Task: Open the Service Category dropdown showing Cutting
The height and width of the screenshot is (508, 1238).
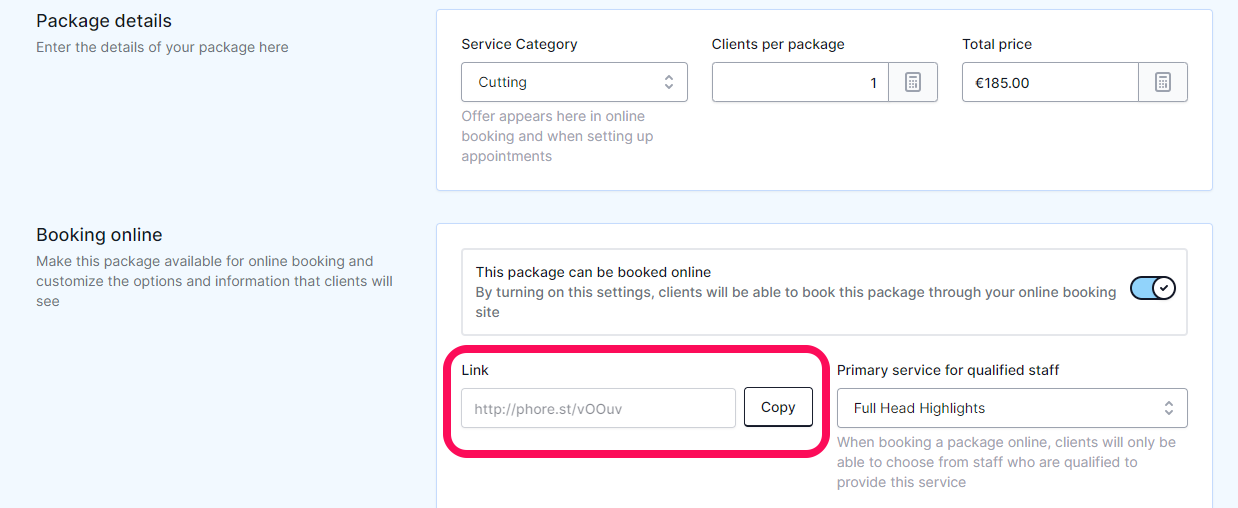Action: [574, 82]
